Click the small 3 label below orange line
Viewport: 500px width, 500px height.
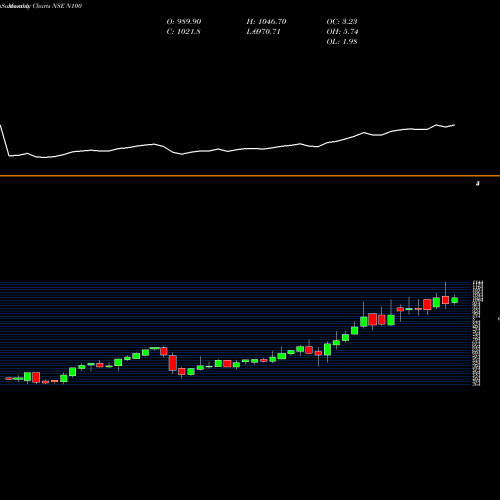coord(478,184)
